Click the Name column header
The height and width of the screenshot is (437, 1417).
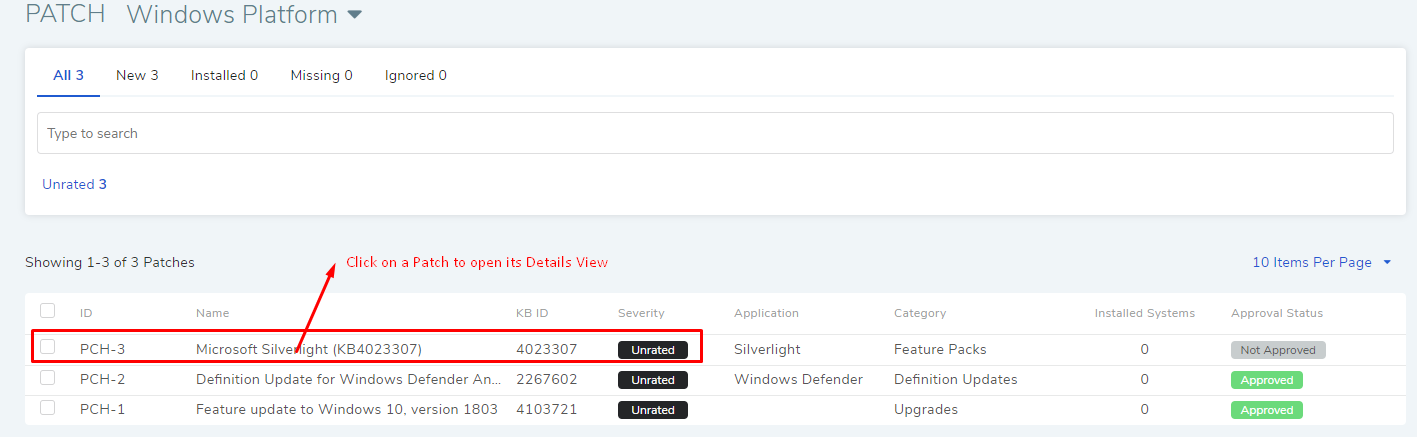point(212,313)
